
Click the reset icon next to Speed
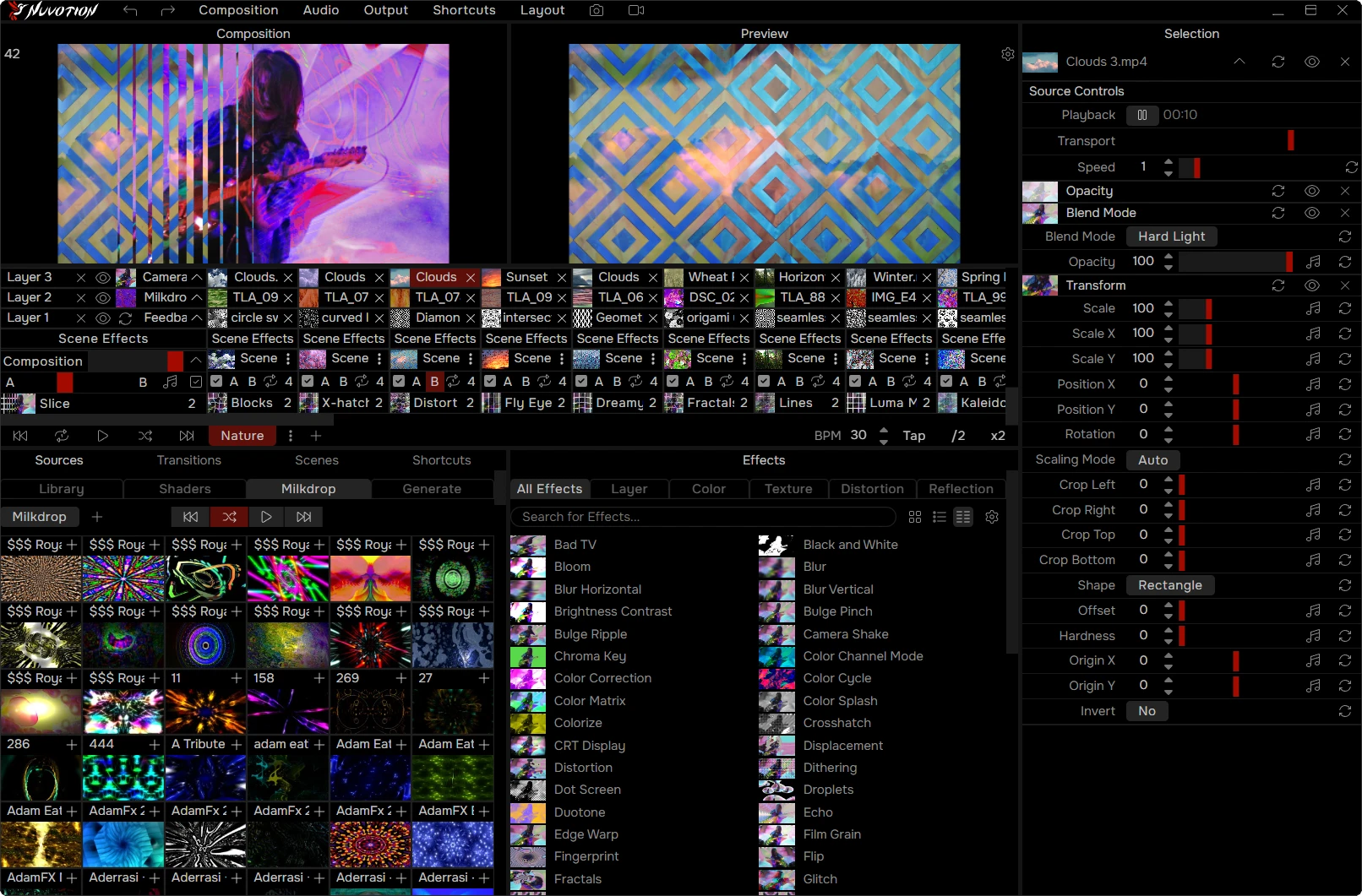click(1349, 167)
